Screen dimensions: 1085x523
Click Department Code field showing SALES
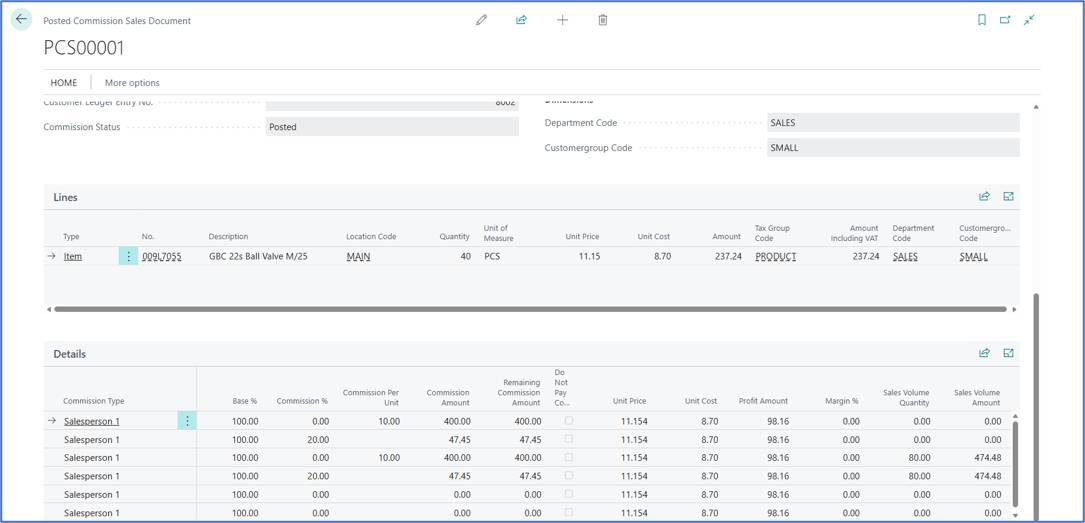click(893, 122)
